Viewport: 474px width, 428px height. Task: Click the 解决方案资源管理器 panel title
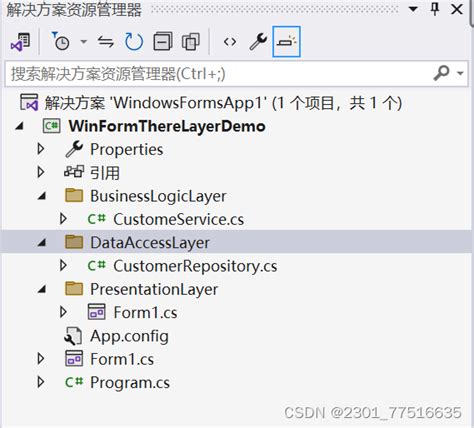pyautogui.click(x=74, y=10)
